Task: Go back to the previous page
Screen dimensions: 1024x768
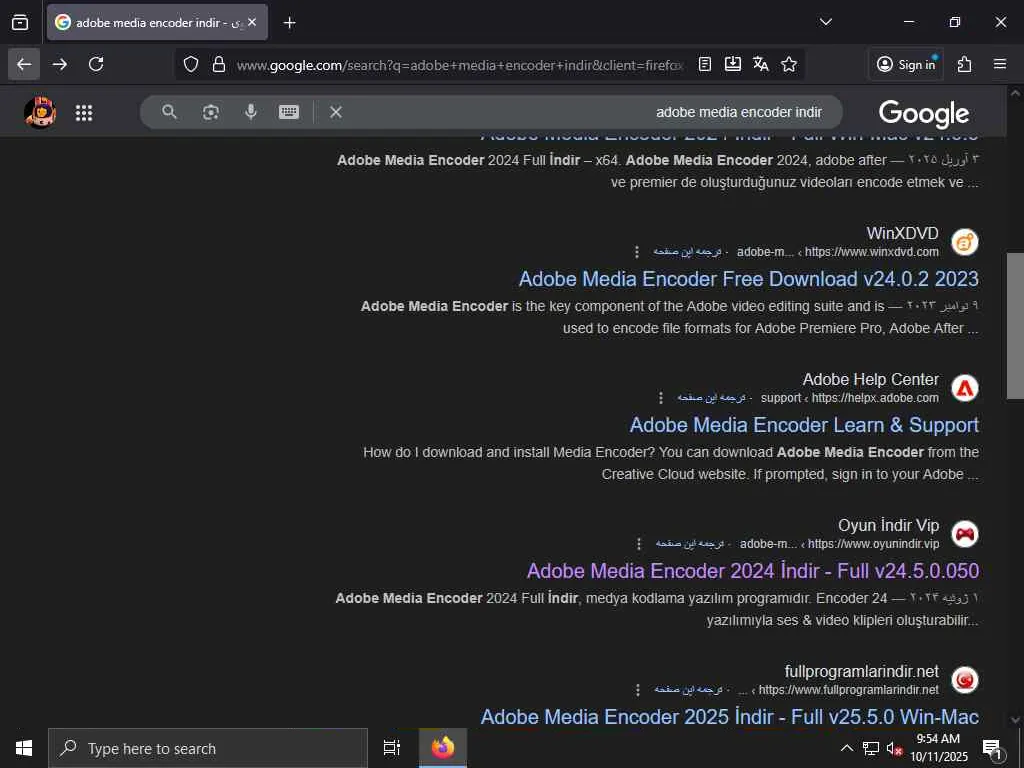Action: [x=24, y=64]
